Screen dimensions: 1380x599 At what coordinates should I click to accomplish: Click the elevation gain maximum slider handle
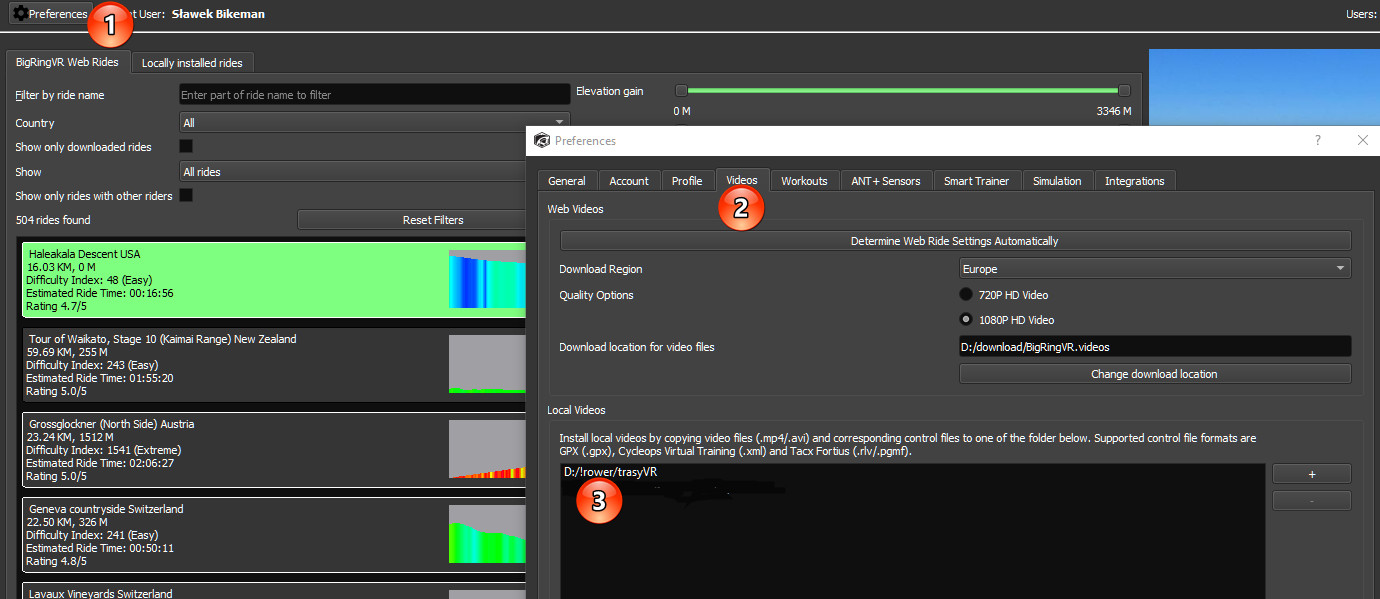1125,91
